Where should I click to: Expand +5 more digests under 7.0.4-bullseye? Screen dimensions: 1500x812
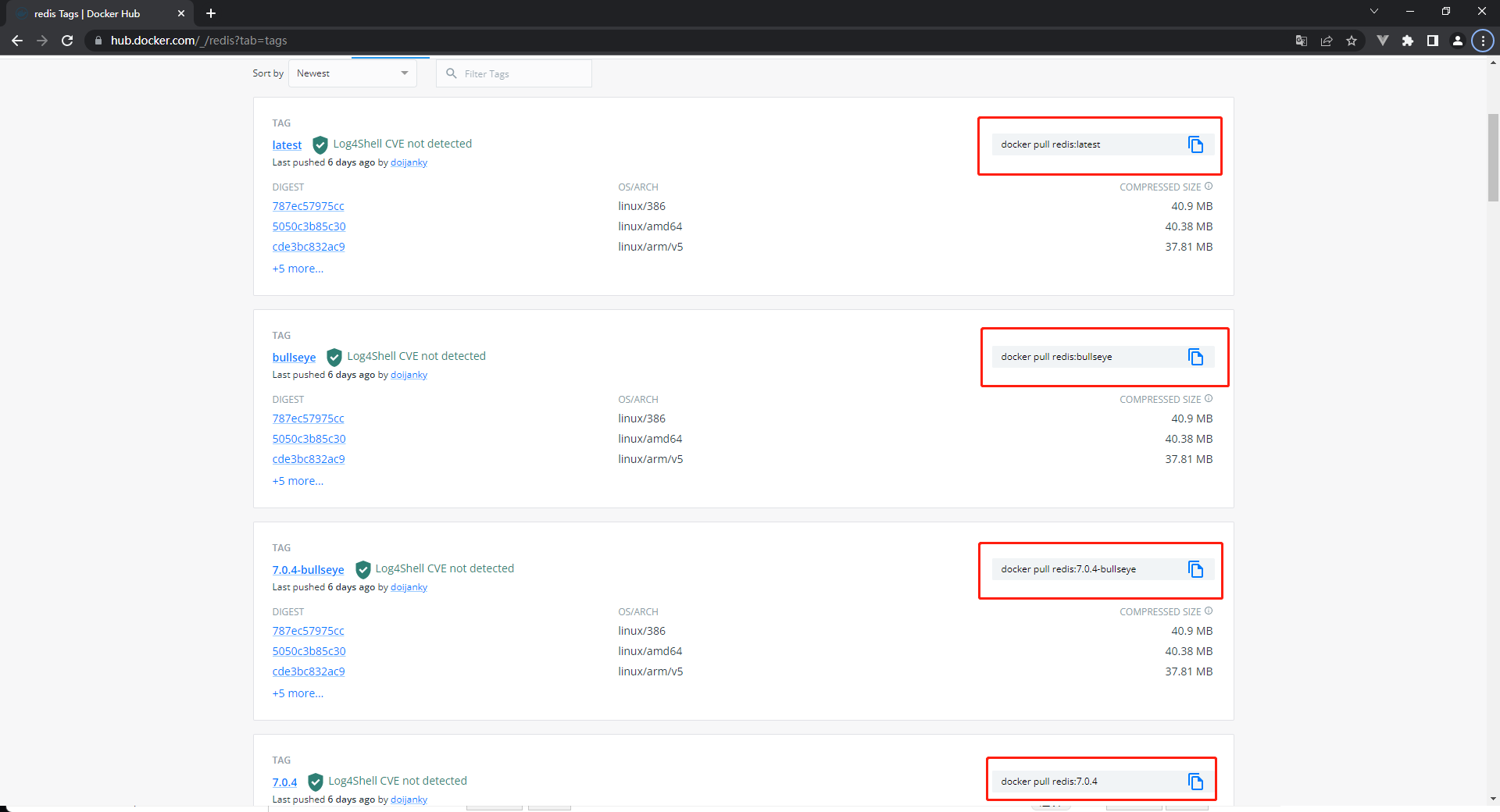point(298,693)
